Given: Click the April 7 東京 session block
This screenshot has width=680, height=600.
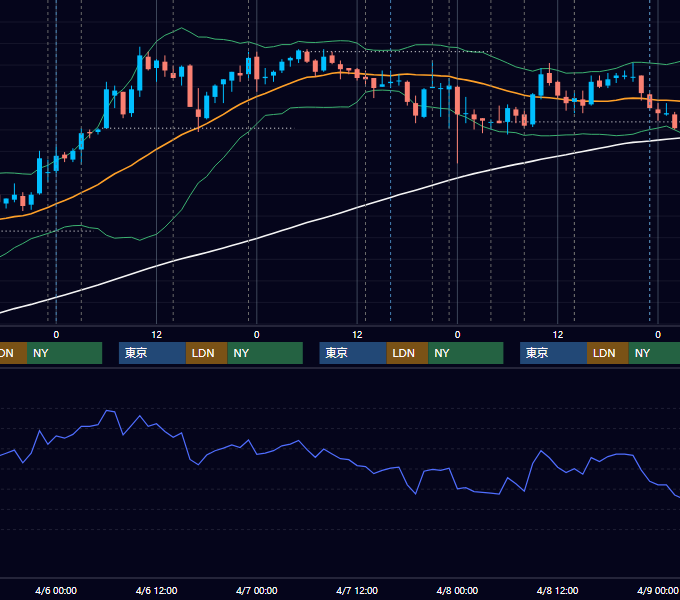Looking at the screenshot, I should pos(353,353).
